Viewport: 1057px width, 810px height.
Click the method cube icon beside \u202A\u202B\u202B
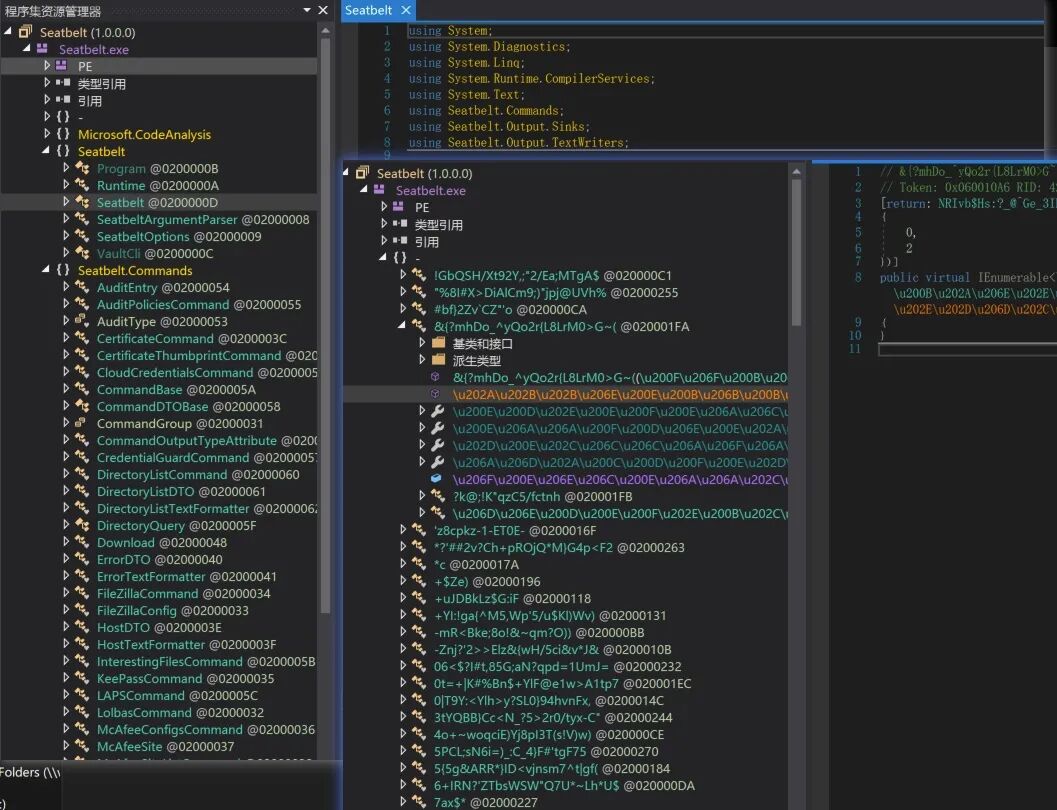(x=435, y=394)
